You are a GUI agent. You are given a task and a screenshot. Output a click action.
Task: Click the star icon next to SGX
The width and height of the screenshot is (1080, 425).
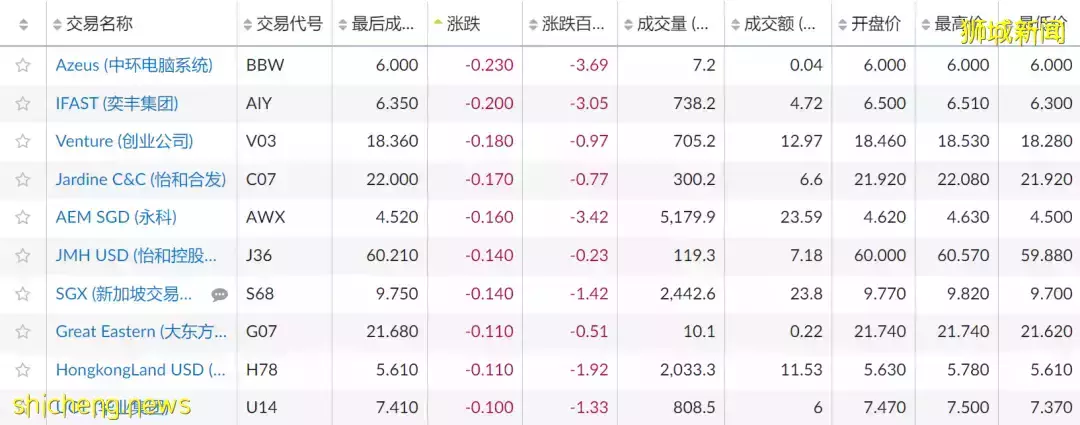tap(23, 294)
